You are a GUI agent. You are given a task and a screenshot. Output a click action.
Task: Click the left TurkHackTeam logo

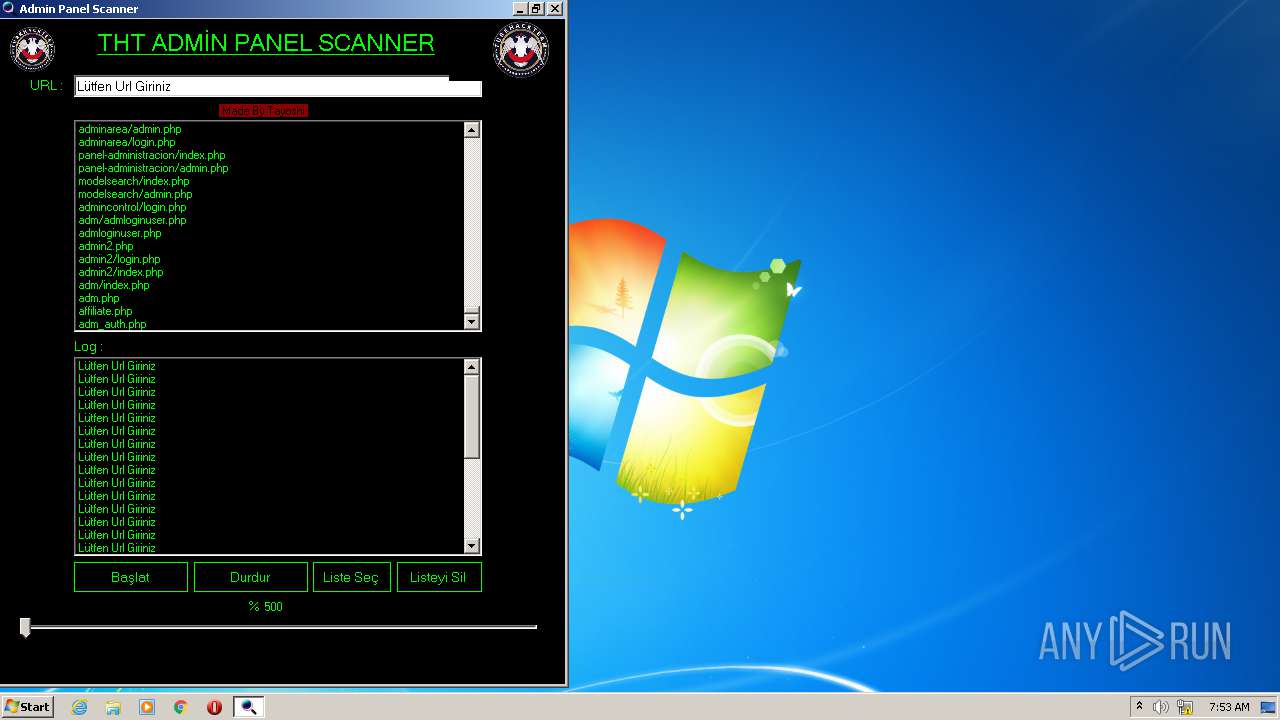pos(32,49)
